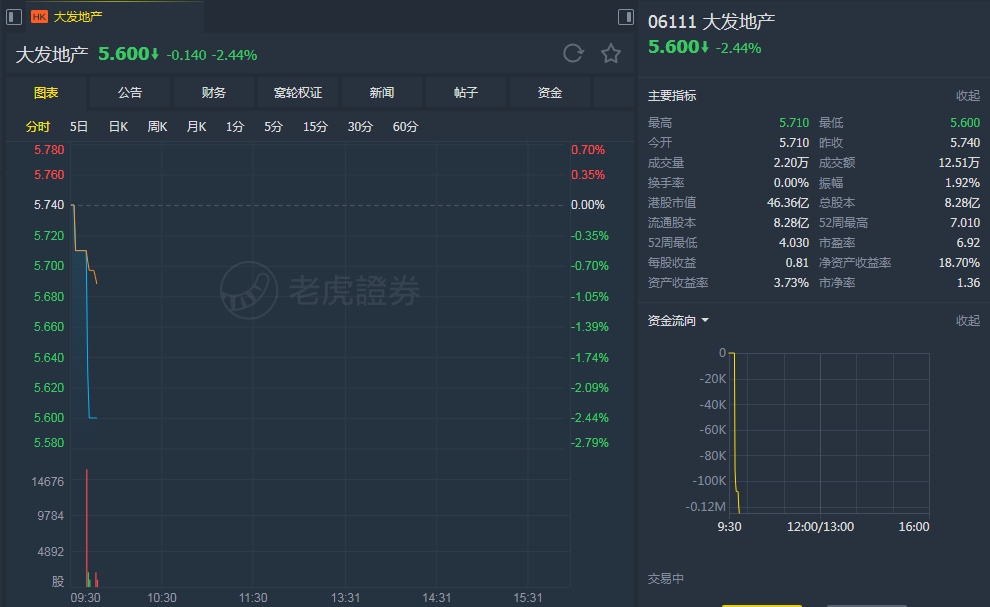Screen dimensions: 990x607
Task: Click the -2.44% percent axis label
Action: pos(590,418)
